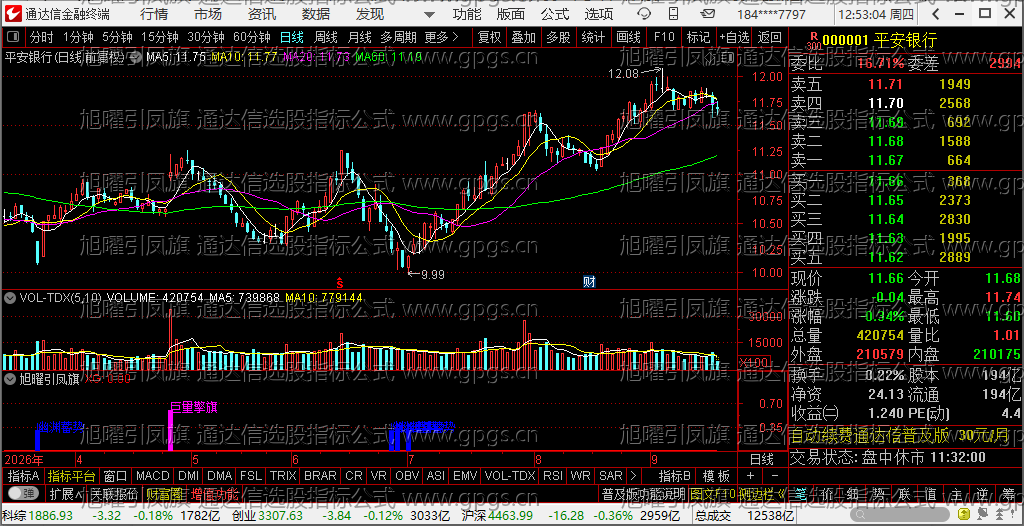Click the round icon next to 平安银行 chart title
This screenshot has height=526, width=1024.
pyautogui.click(x=134, y=58)
